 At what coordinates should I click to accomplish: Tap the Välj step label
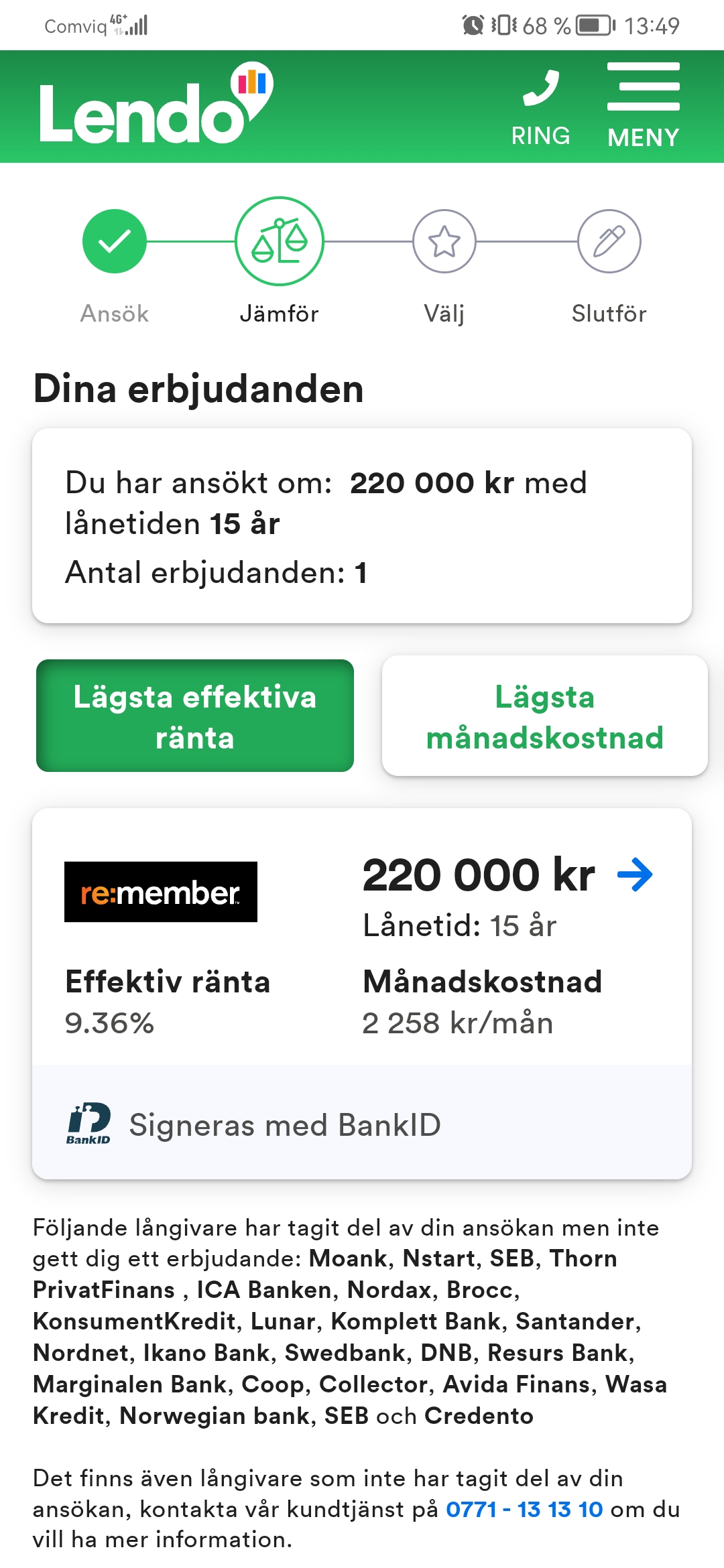(444, 314)
